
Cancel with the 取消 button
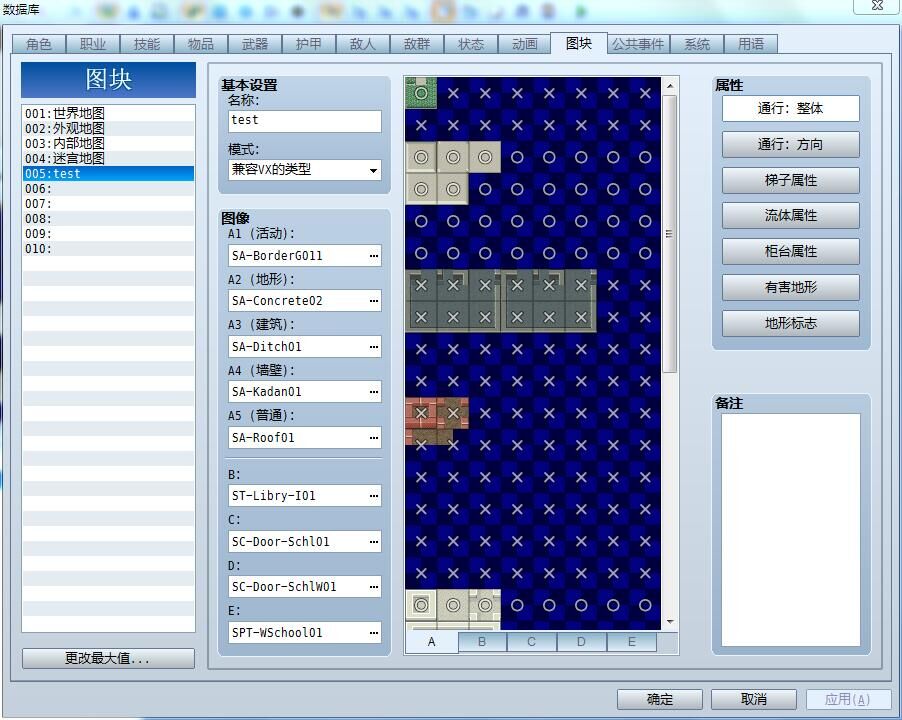click(x=754, y=699)
